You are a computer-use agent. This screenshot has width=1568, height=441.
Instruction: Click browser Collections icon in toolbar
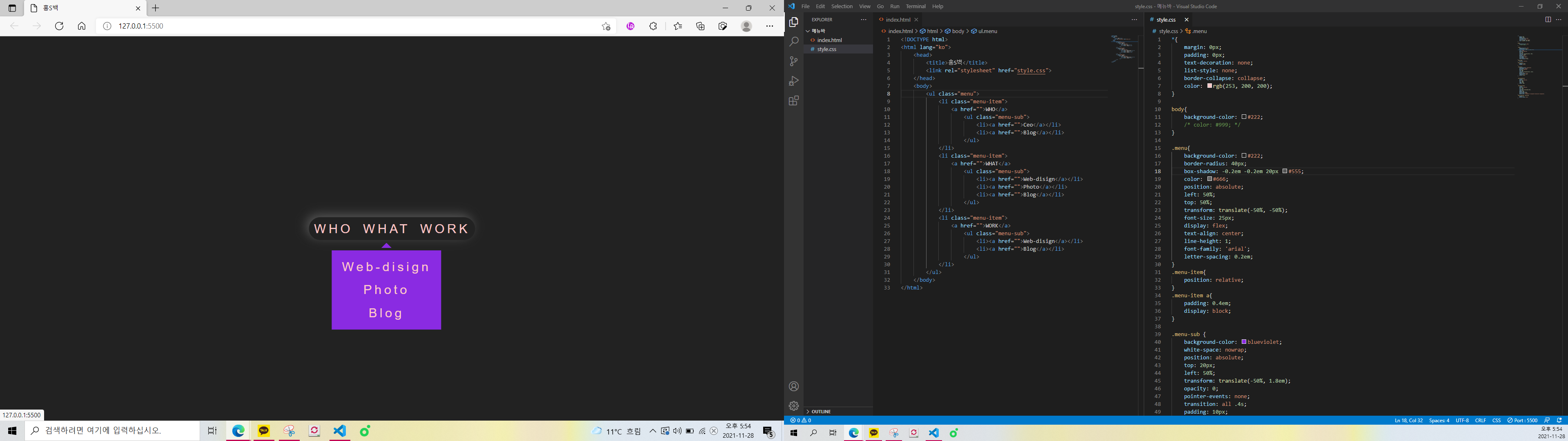coord(701,26)
